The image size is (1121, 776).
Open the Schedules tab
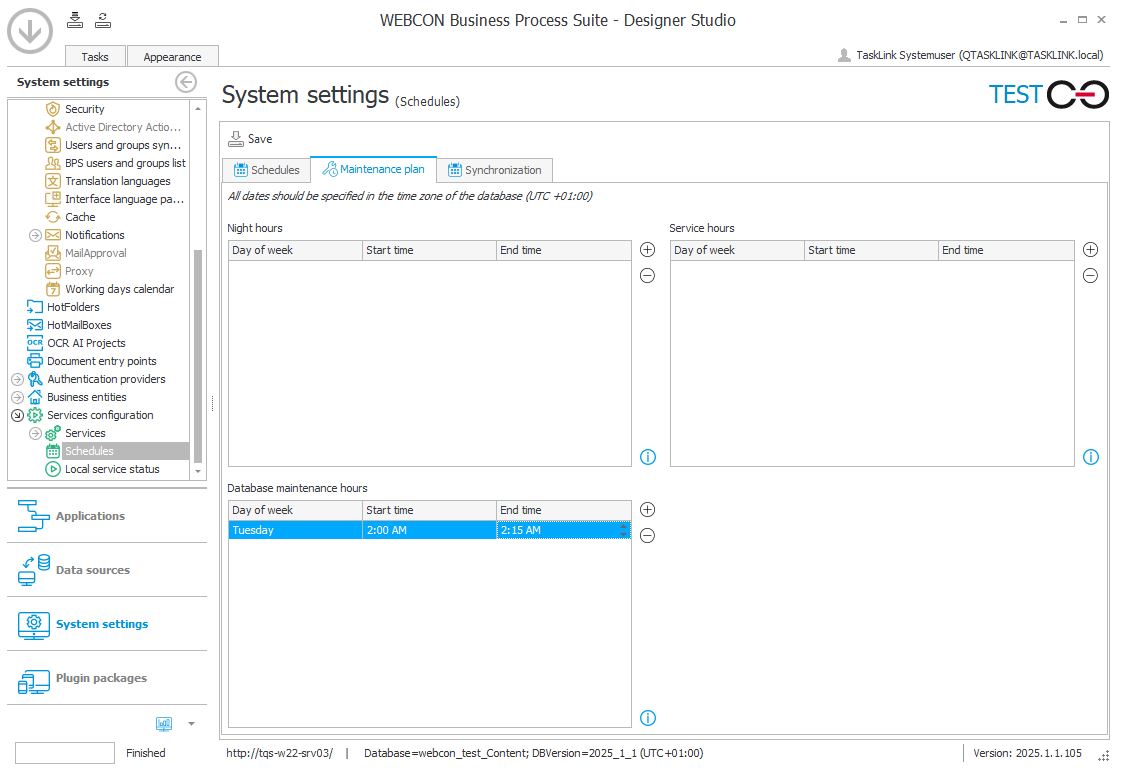pyautogui.click(x=267, y=170)
